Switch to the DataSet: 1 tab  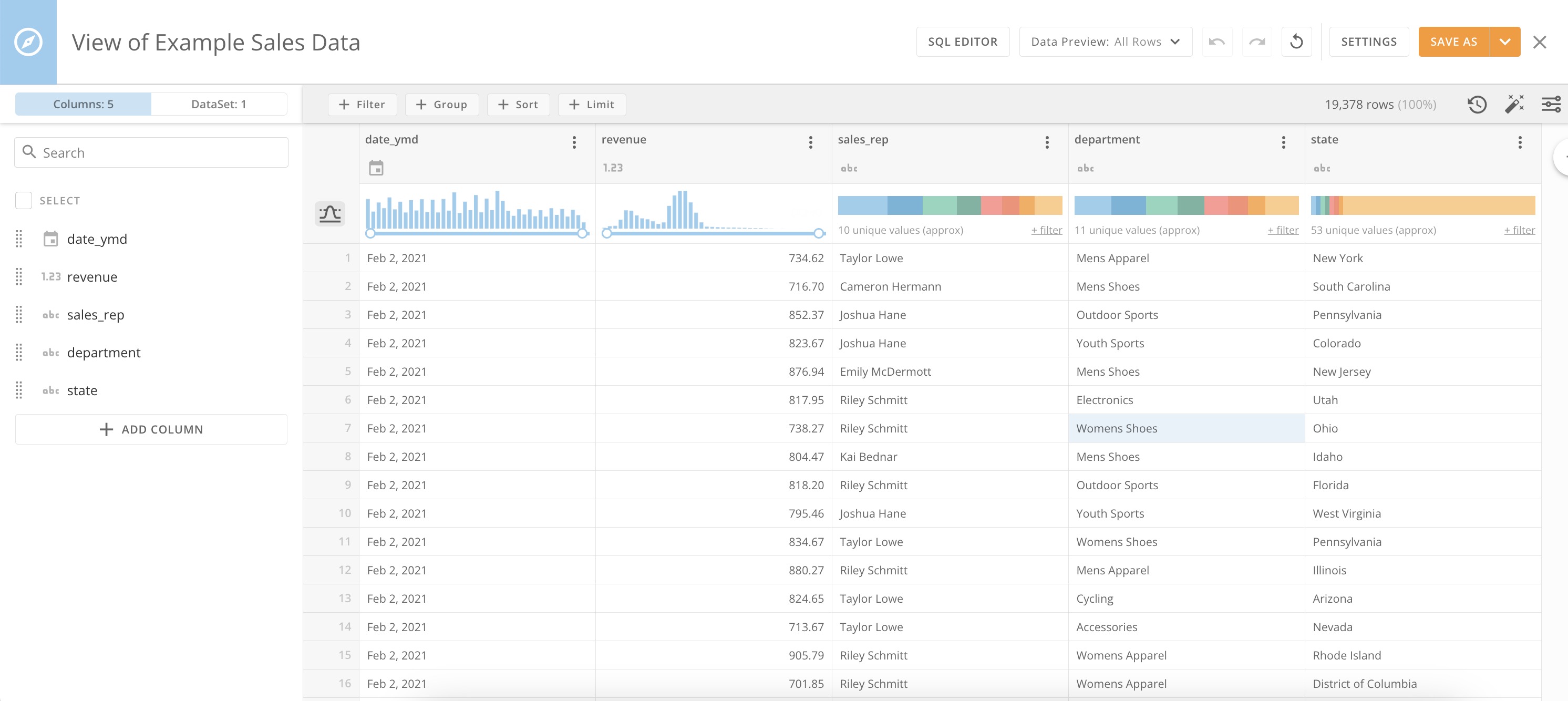219,104
